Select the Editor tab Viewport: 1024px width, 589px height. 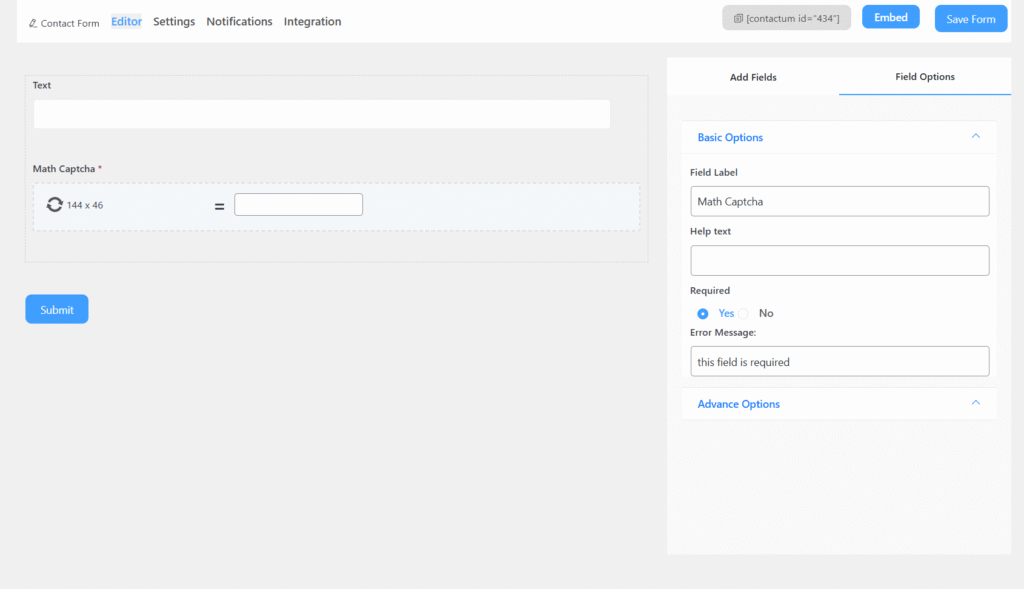pos(126,22)
